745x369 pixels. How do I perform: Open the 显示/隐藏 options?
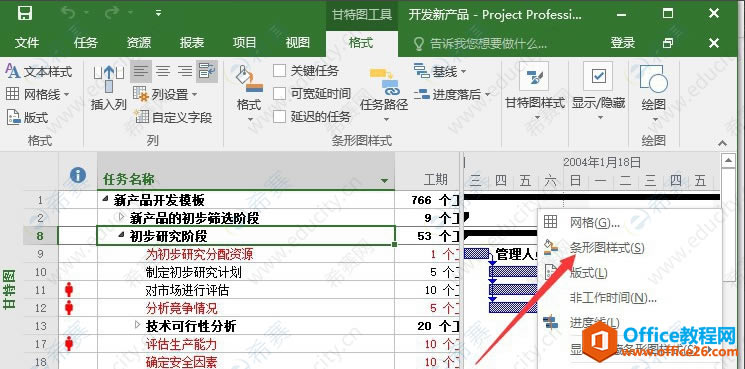tap(598, 92)
